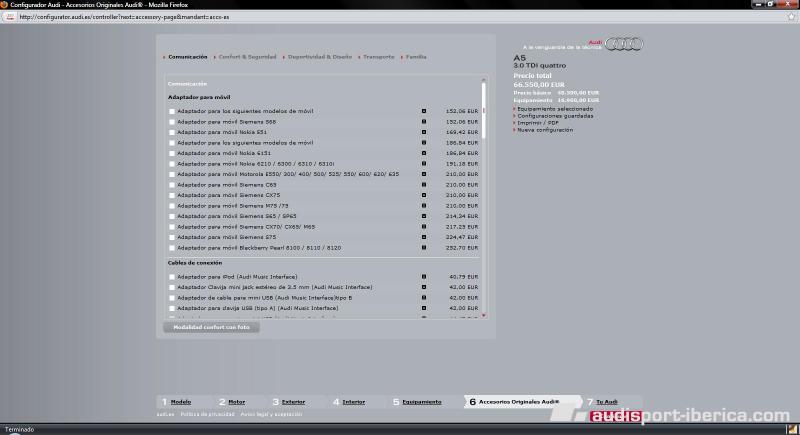Click the site icon in address bar
Screen dimensions: 800x435
(10, 17)
